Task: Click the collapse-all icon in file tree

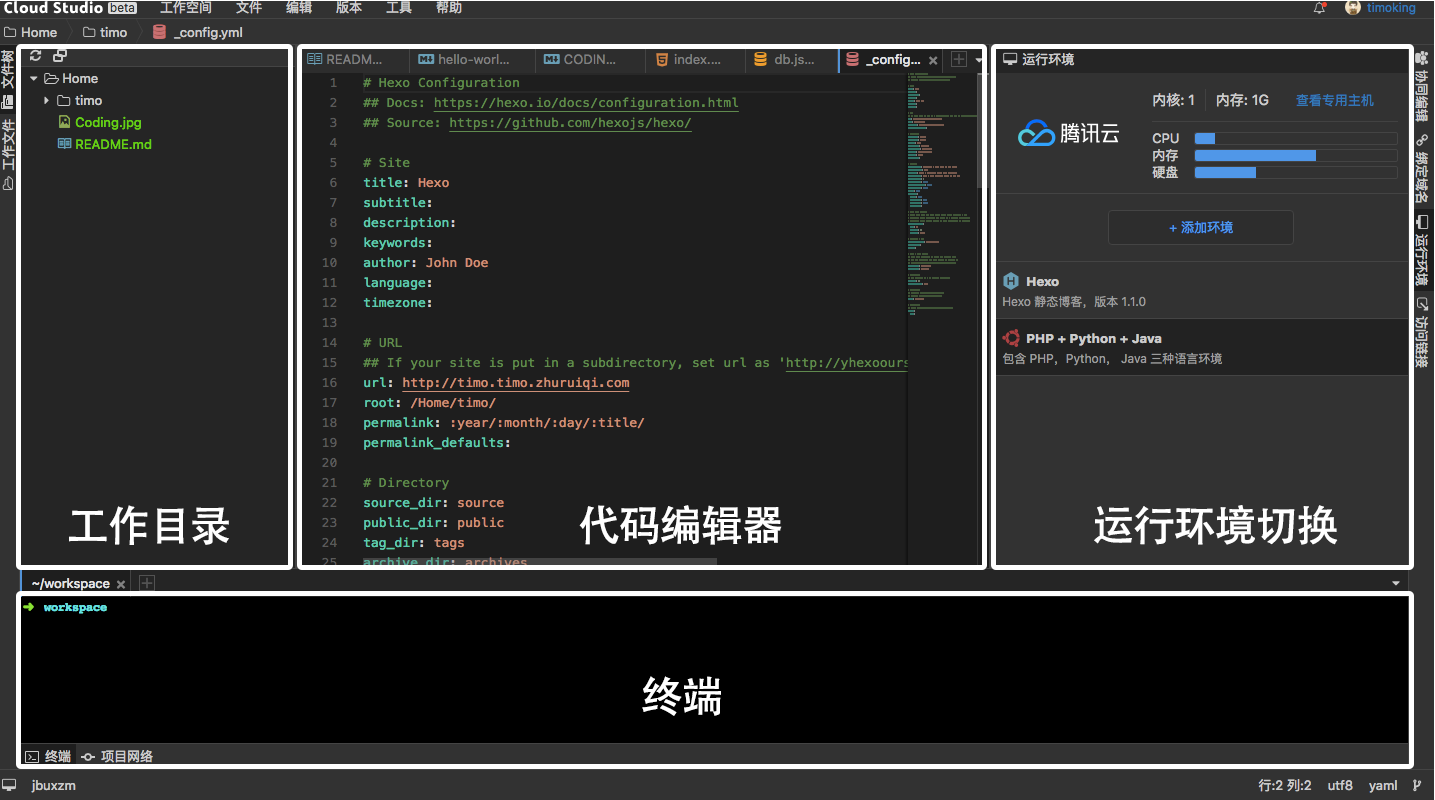Action: tap(60, 56)
